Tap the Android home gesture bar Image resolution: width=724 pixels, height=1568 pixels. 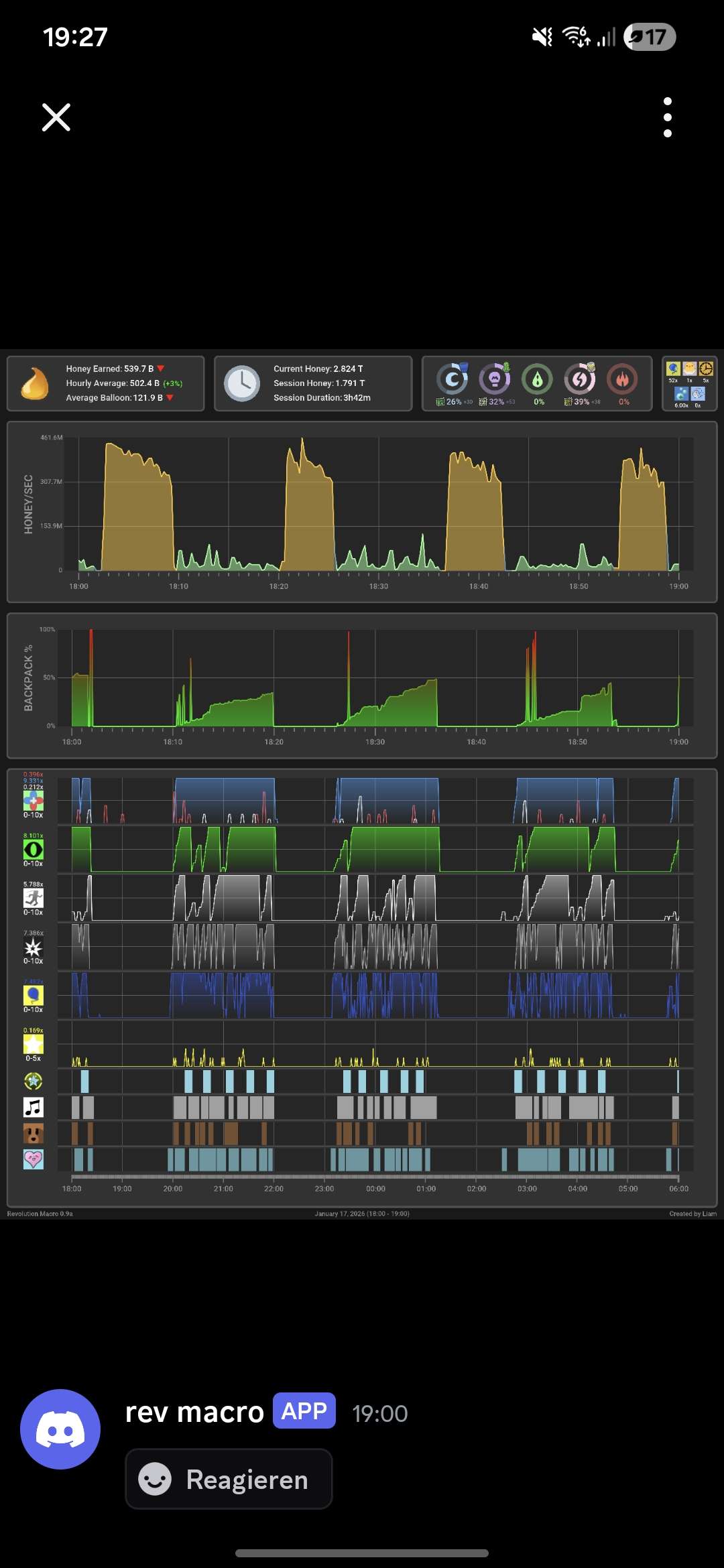pyautogui.click(x=362, y=1553)
